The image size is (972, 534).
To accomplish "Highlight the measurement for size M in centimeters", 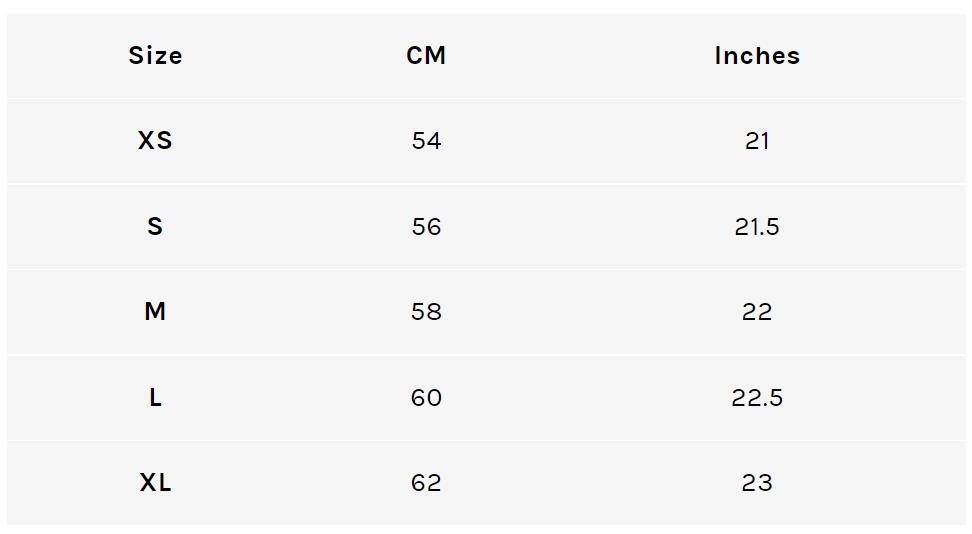I will [x=426, y=312].
